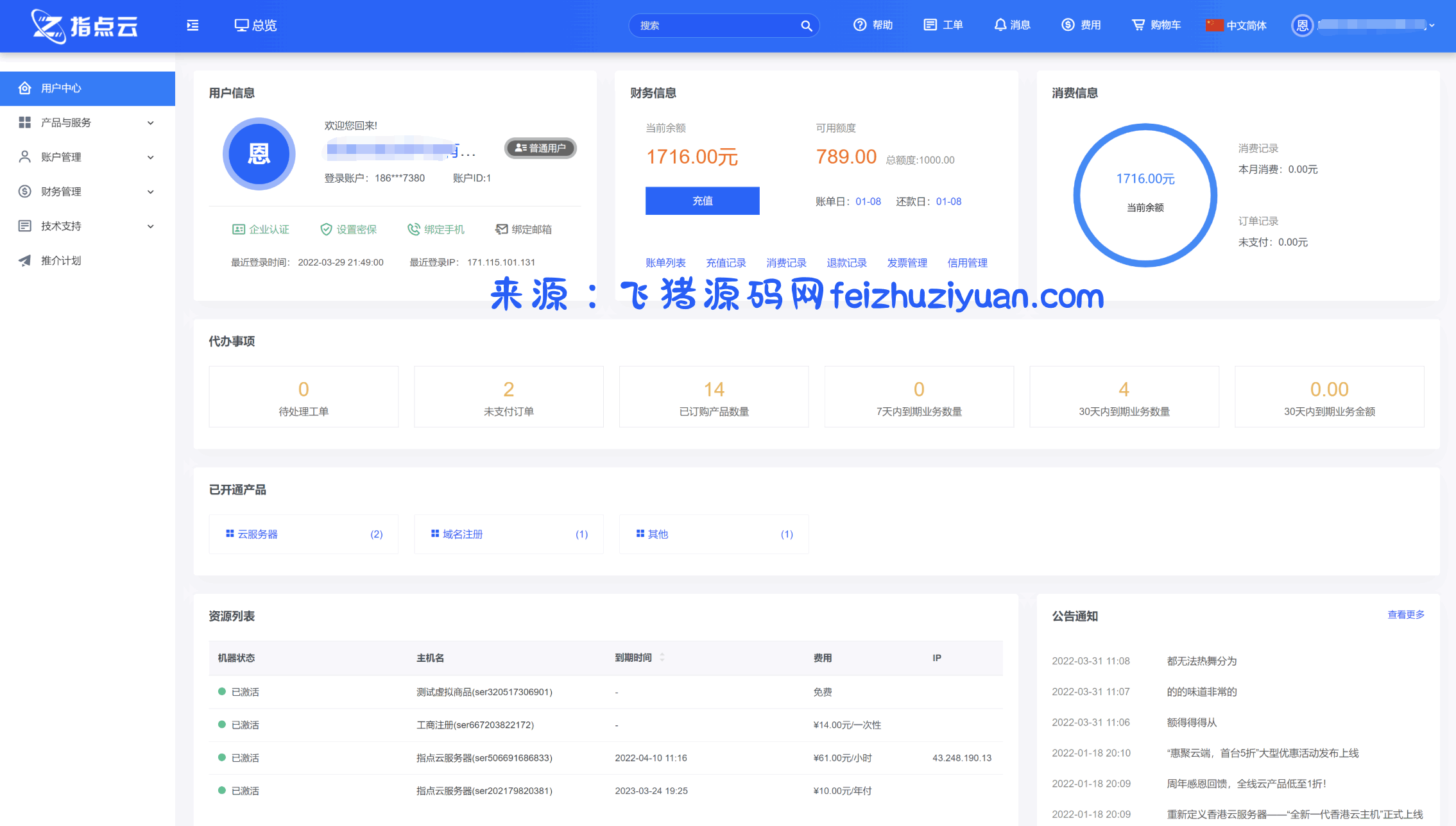1456x826 pixels.
Task: Click the search magnifier icon
Action: tap(806, 26)
